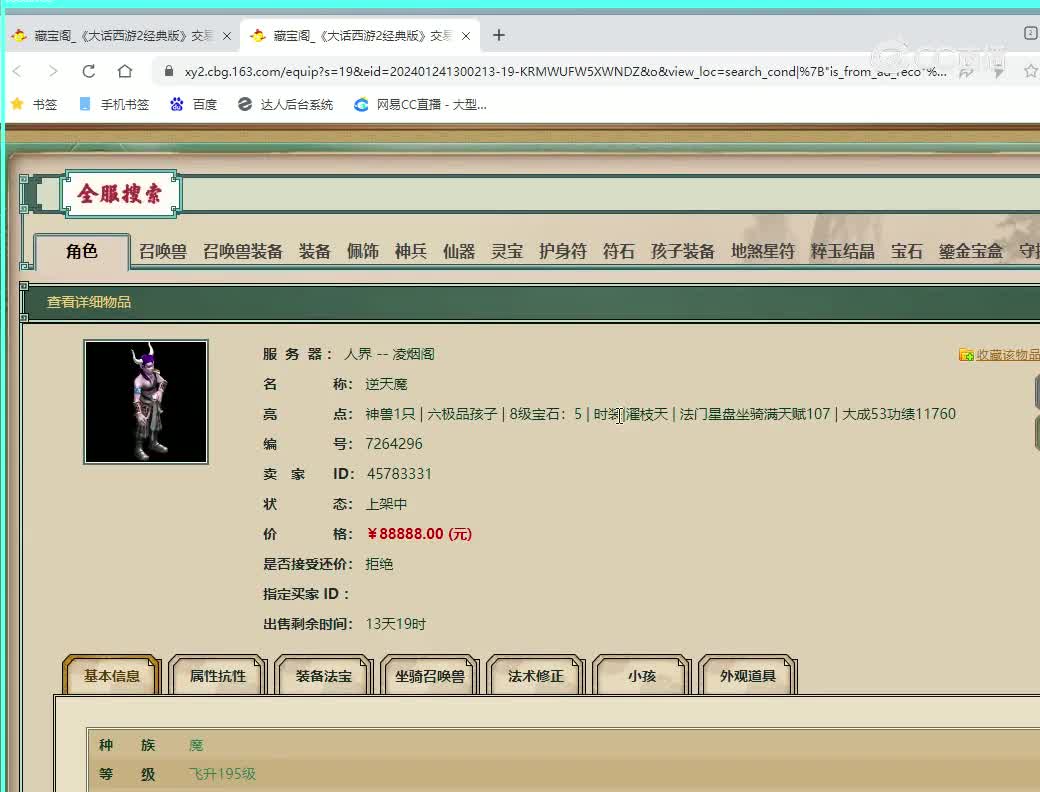
Task: Select the 召唤兽 category tab
Action: (x=162, y=251)
